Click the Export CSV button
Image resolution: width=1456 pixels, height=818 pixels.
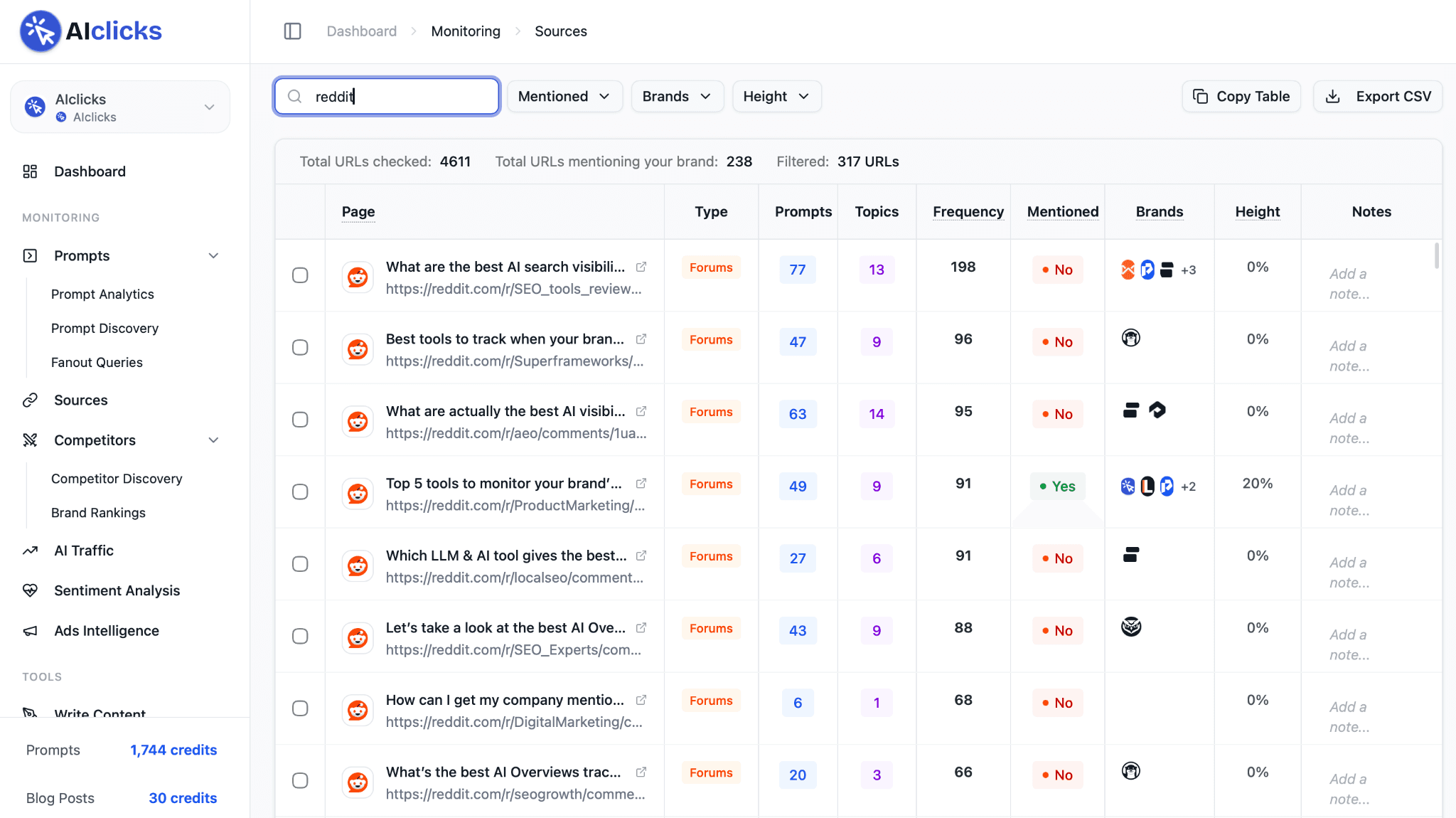pyautogui.click(x=1378, y=96)
